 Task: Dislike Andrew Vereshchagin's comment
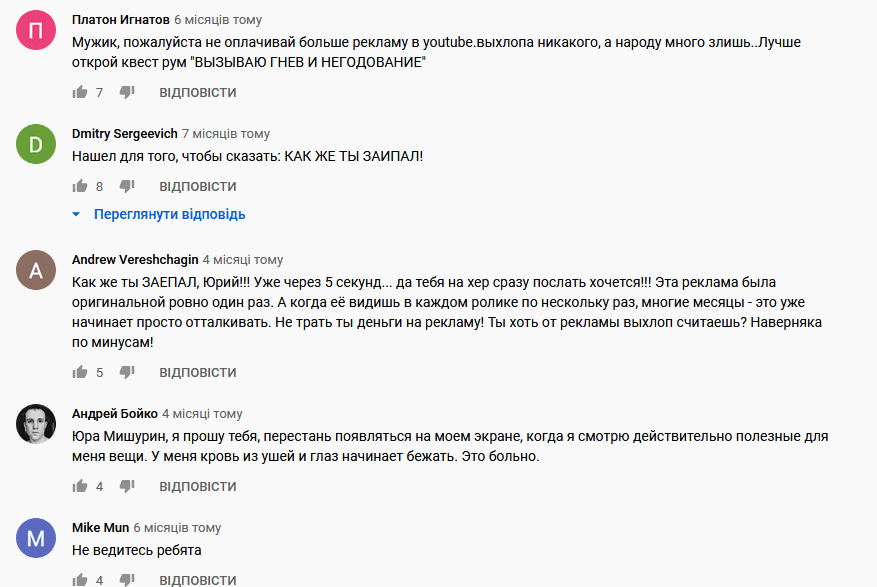(127, 372)
